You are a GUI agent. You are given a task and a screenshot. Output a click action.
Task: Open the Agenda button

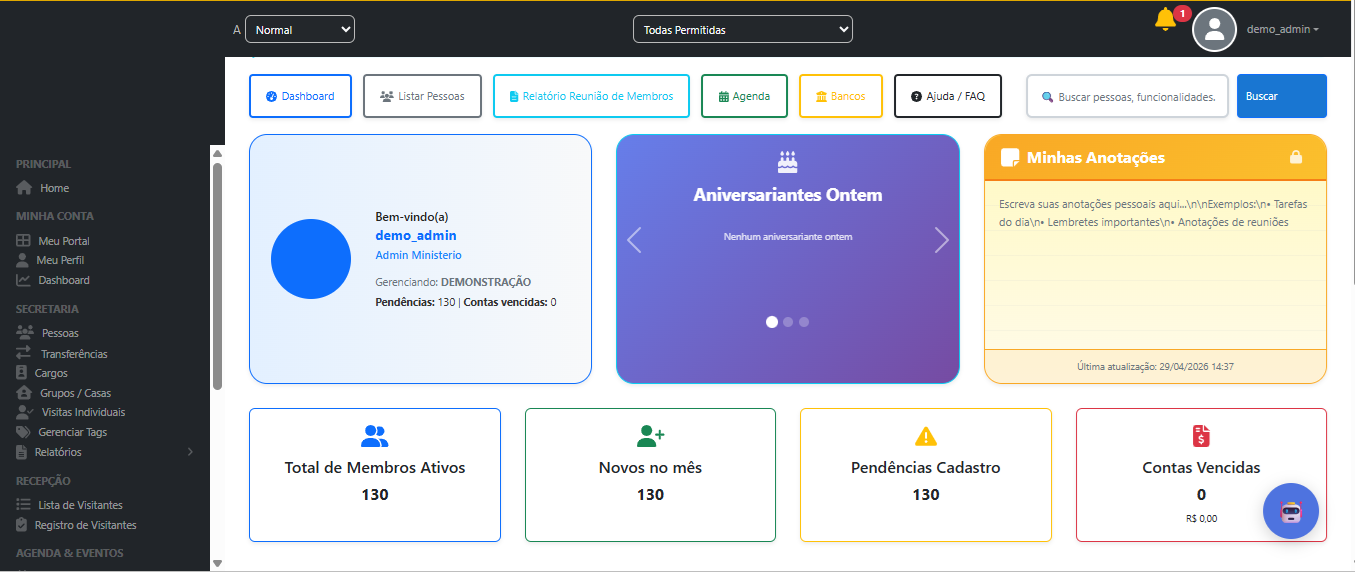[744, 96]
